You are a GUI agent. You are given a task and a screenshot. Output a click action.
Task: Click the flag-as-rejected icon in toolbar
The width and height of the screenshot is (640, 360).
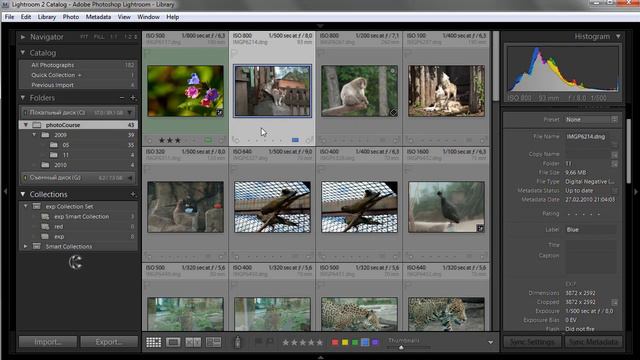click(270, 341)
